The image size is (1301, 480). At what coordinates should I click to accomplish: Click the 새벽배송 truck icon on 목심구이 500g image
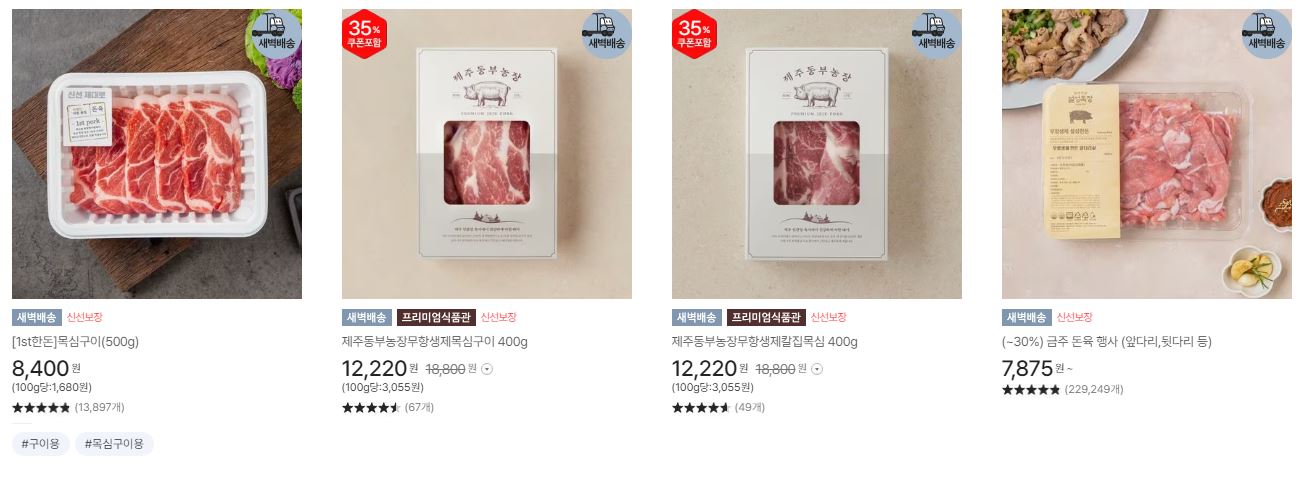pyautogui.click(x=276, y=35)
